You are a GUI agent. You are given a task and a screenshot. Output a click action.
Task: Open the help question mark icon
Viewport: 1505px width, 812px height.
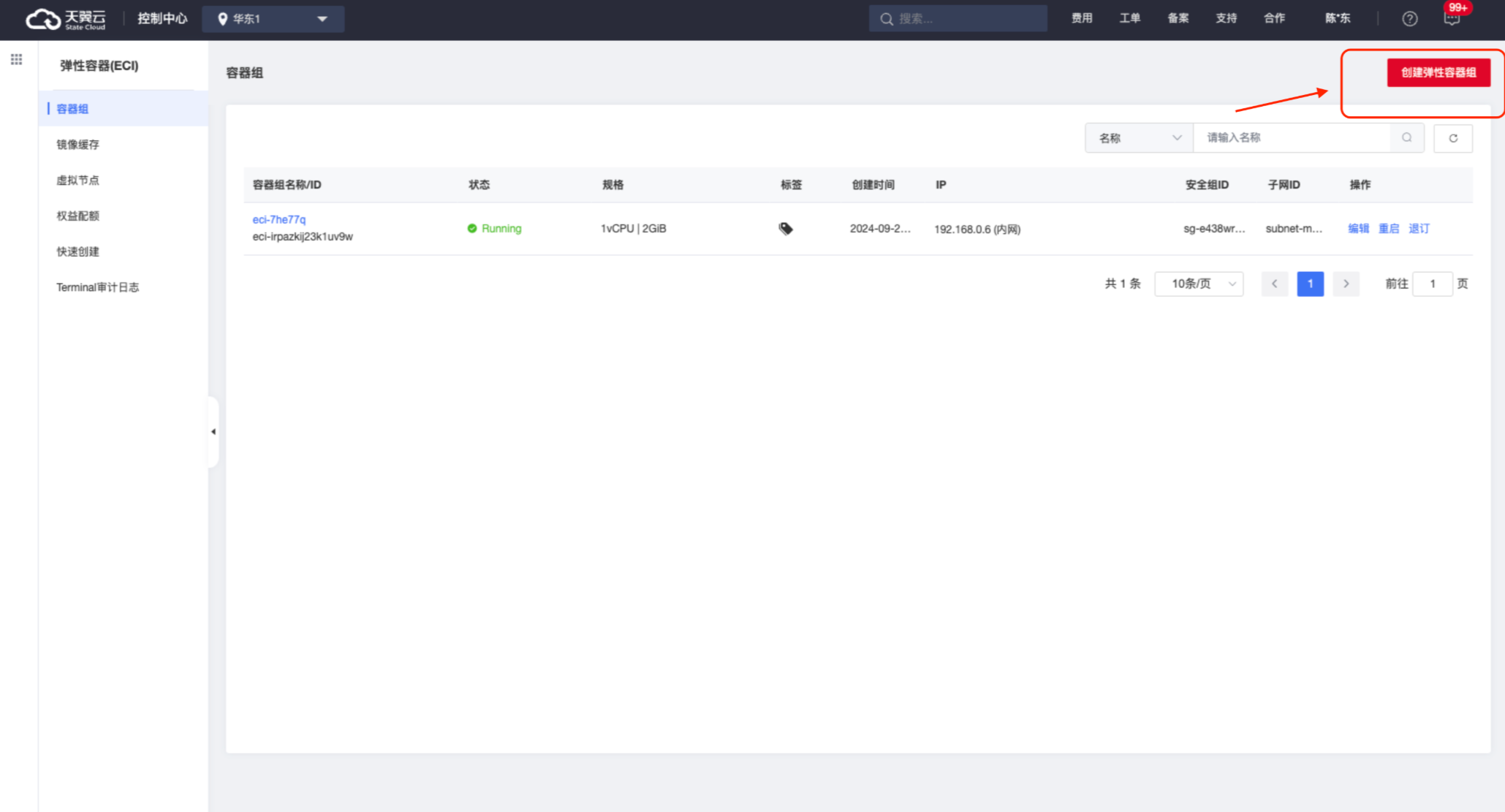1409,19
